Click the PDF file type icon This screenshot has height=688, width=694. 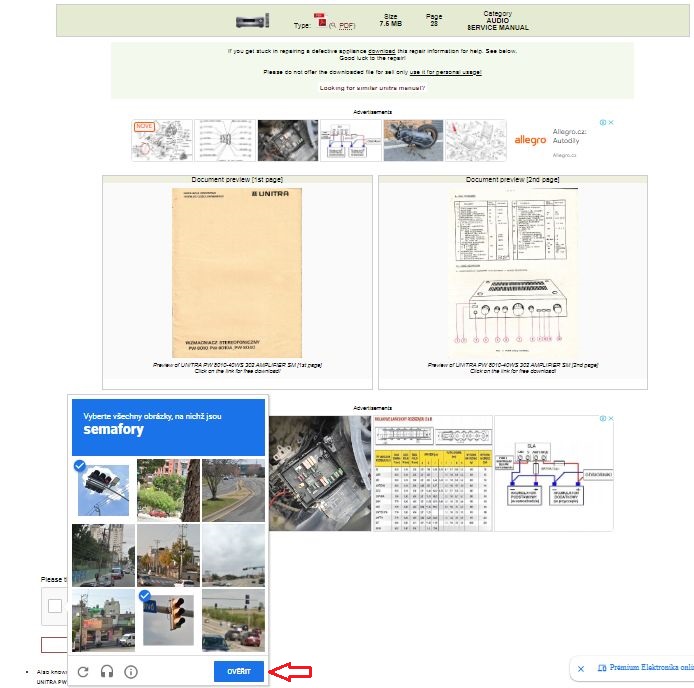pyautogui.click(x=320, y=19)
